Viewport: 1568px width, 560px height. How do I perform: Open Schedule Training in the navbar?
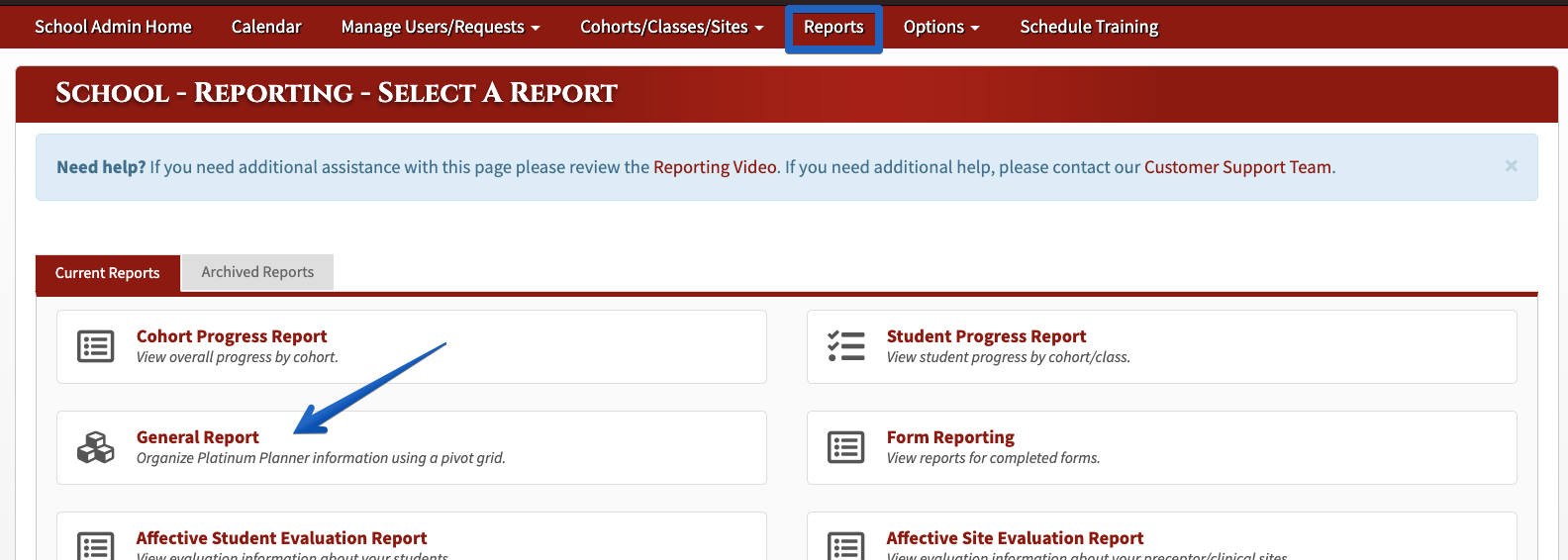point(1089,27)
